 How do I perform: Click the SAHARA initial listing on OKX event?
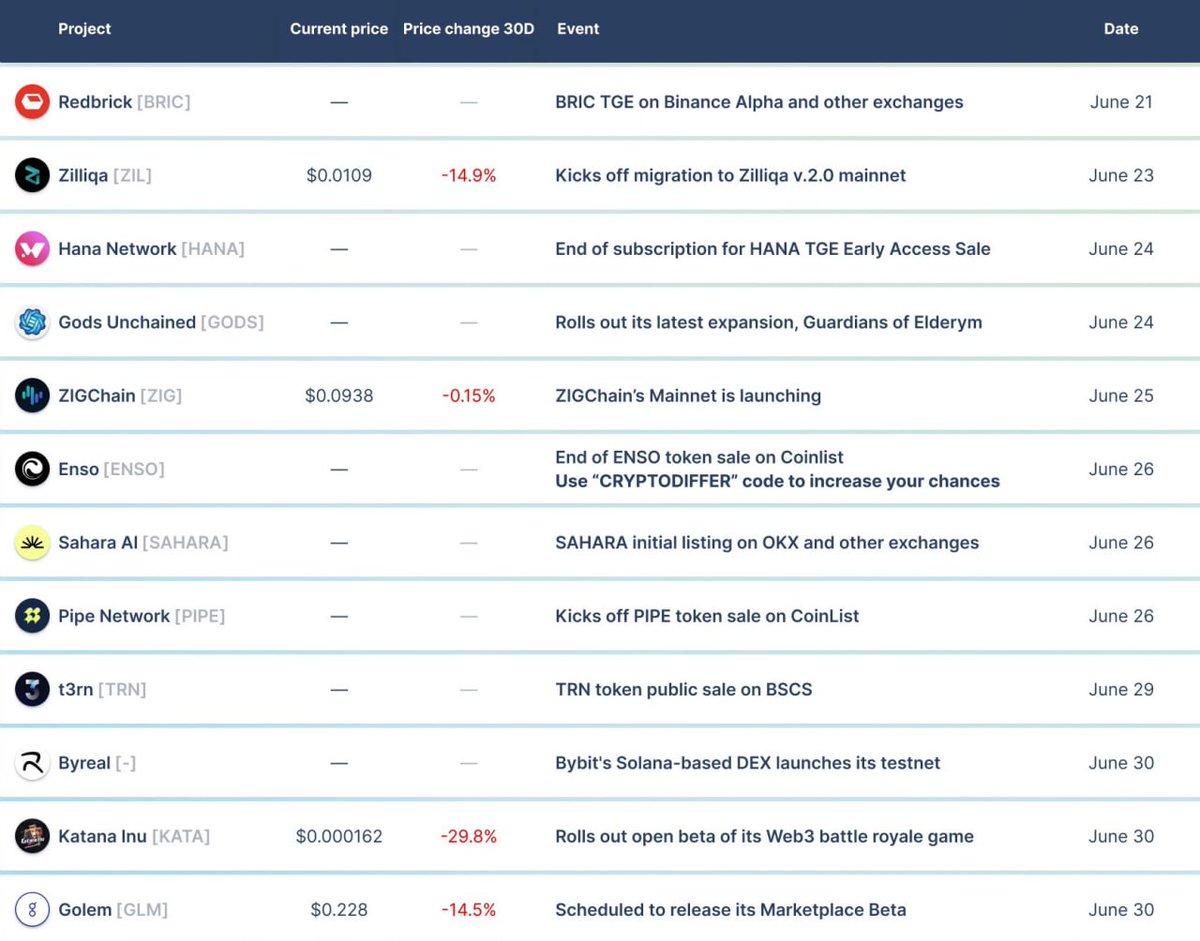(767, 543)
